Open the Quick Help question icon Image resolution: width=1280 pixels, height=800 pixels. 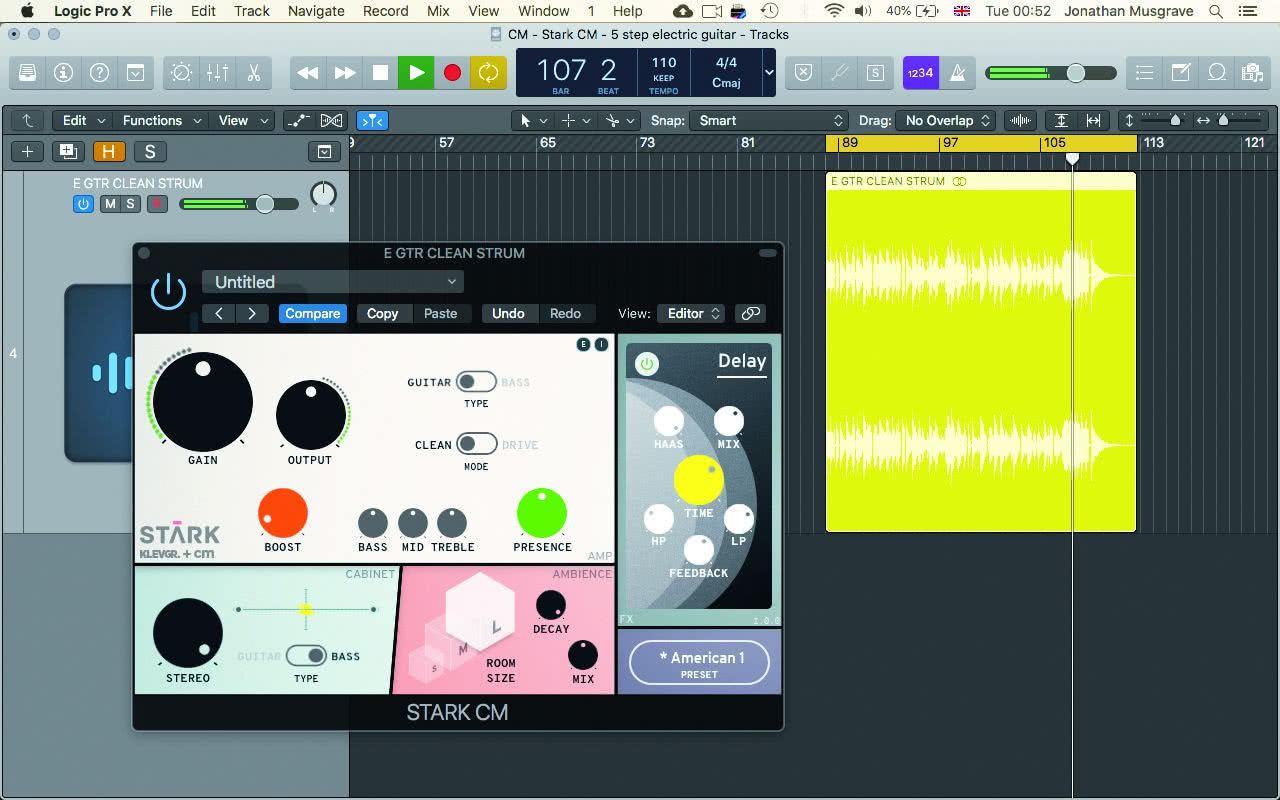(99, 73)
